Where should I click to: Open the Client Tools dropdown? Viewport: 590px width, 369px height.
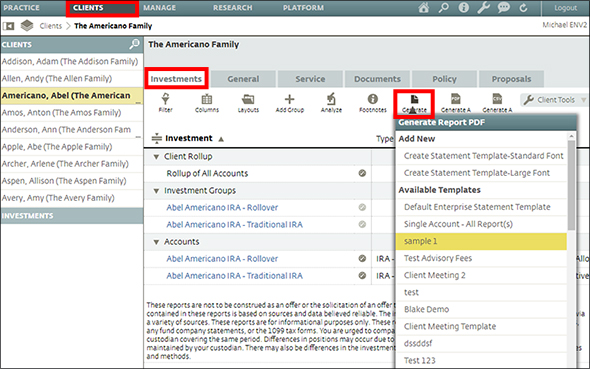coord(555,100)
